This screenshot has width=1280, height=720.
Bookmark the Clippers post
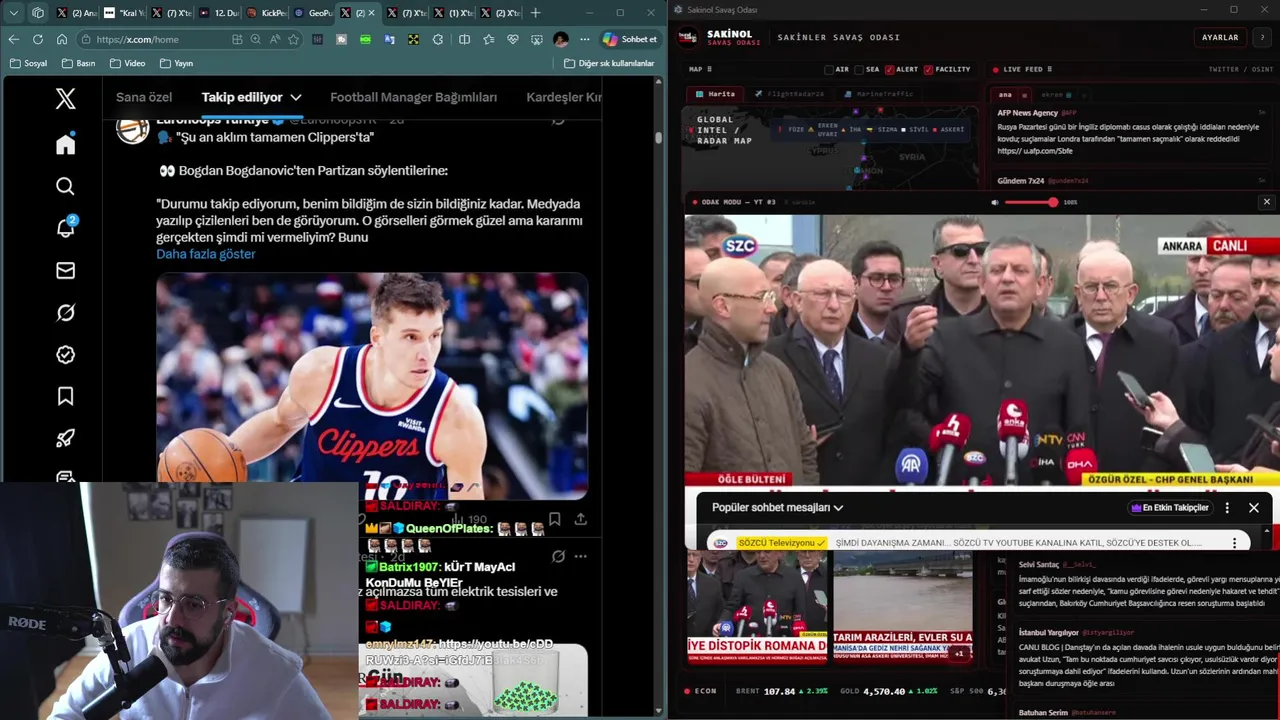click(x=554, y=519)
